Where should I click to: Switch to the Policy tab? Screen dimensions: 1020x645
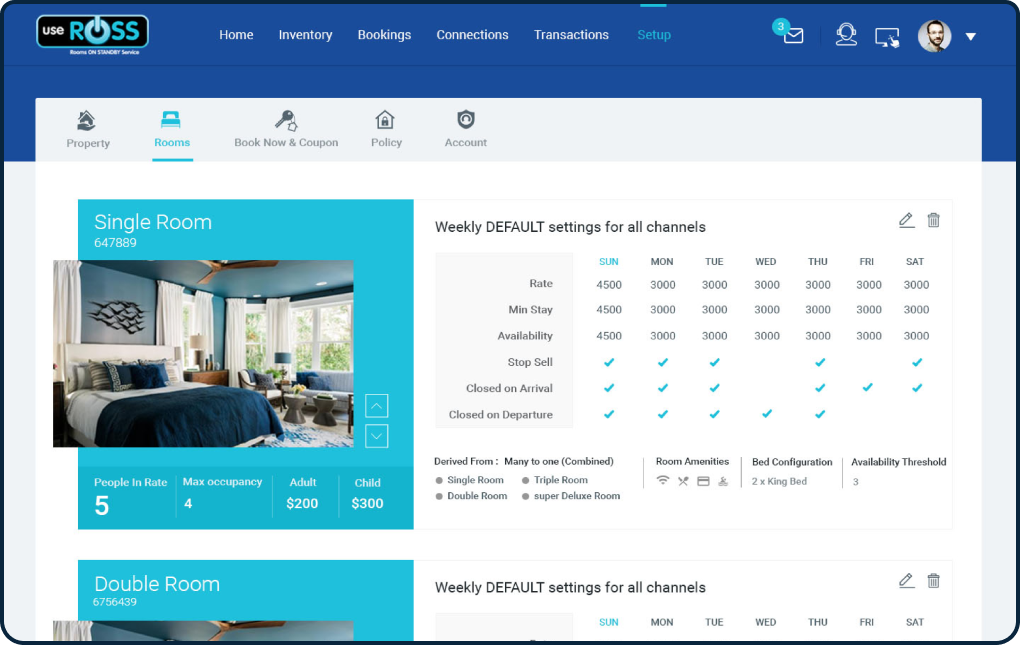[386, 129]
